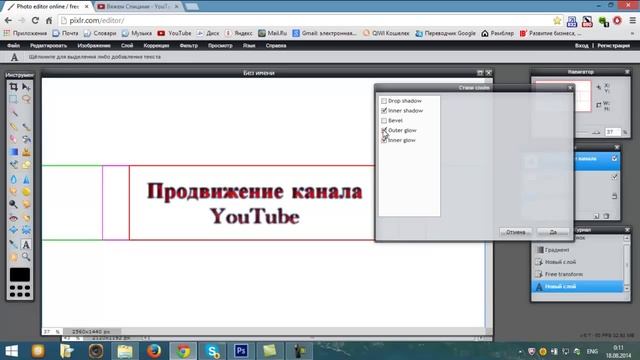
Task: Click the Регистрация link
Action: pyautogui.click(x=613, y=46)
